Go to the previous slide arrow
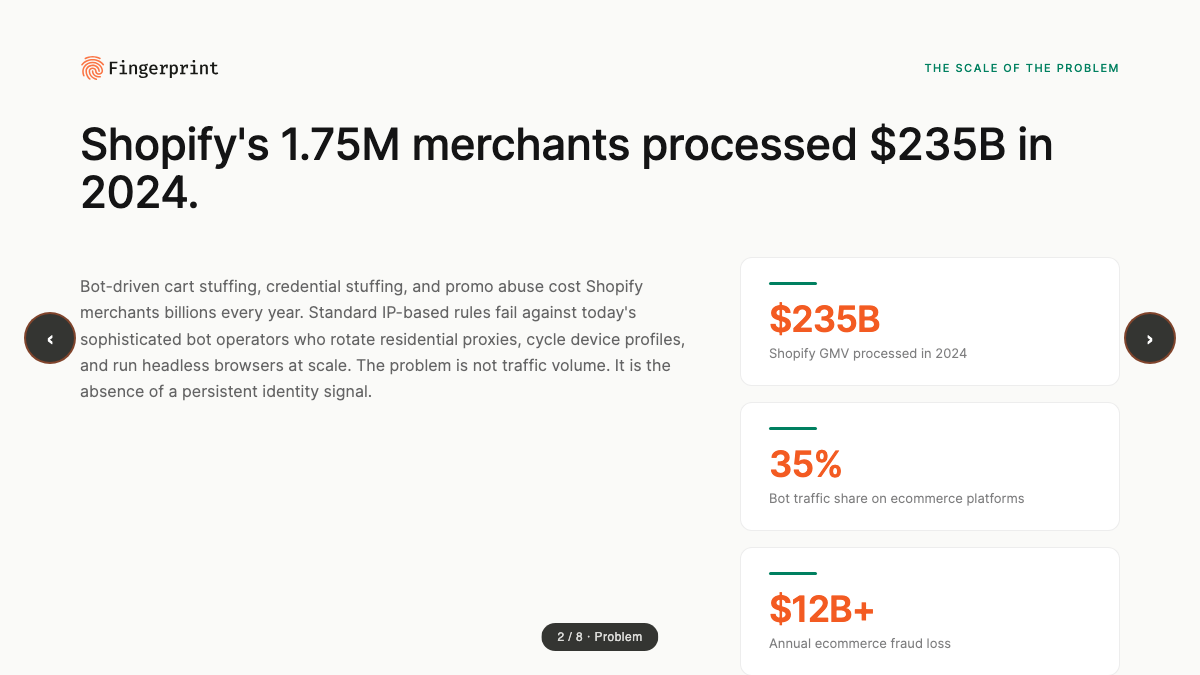 50,338
